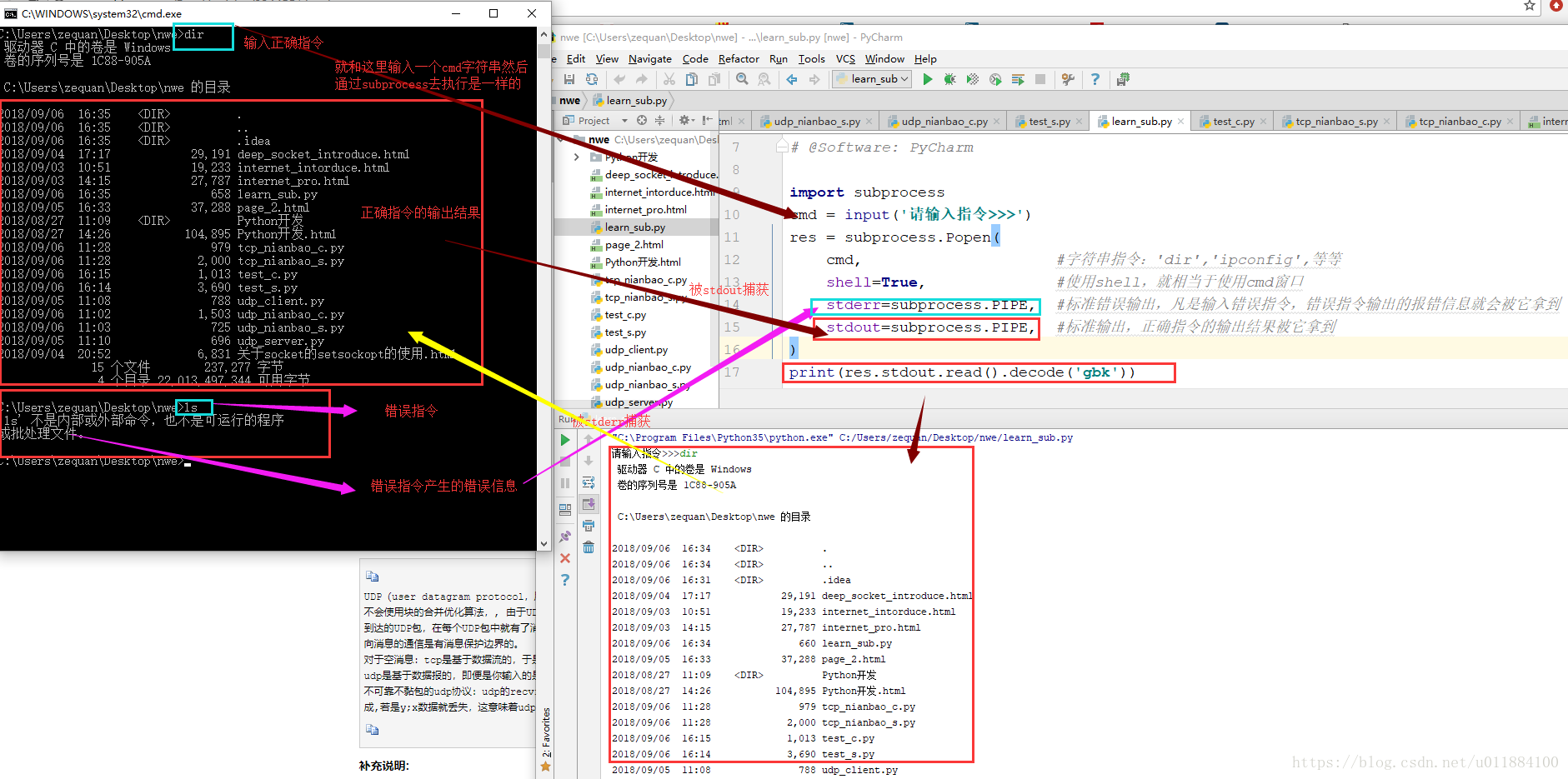This screenshot has height=779, width=1568.
Task: Open the Refactor menu
Action: tap(739, 59)
